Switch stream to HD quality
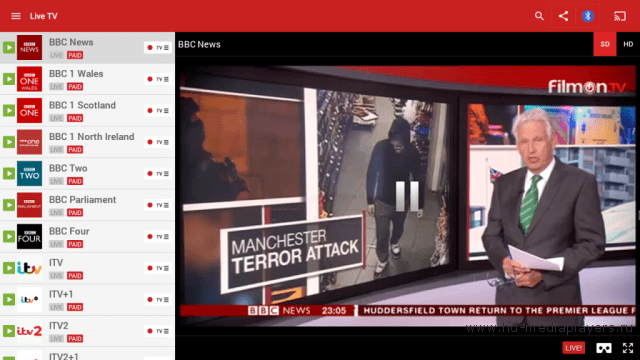640x360 pixels. [628, 44]
